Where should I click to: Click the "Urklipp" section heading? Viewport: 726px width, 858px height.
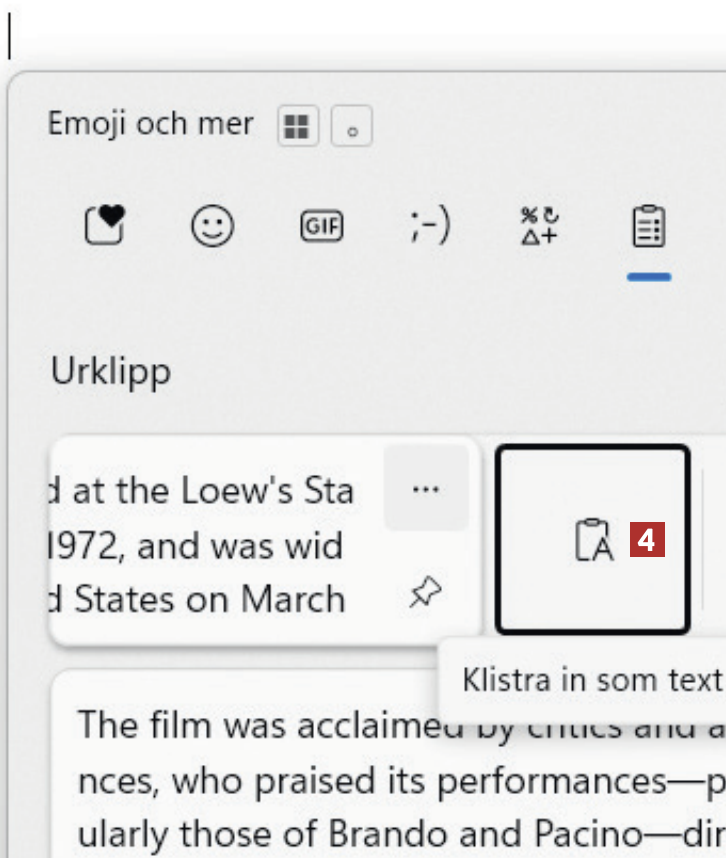coord(111,371)
